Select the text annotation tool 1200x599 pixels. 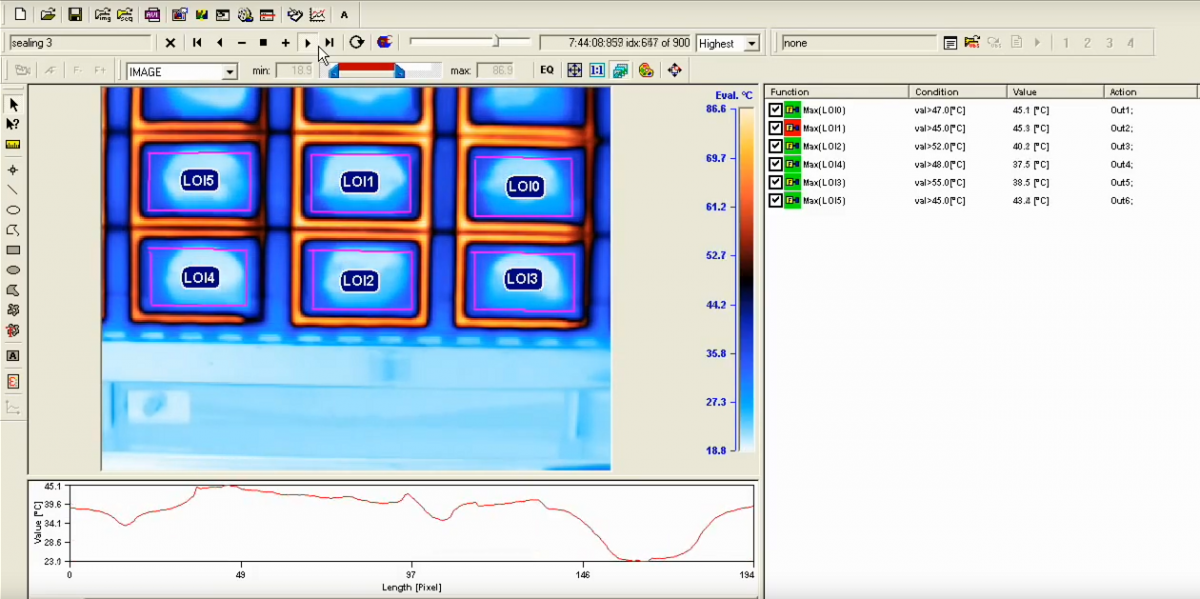pyautogui.click(x=12, y=353)
